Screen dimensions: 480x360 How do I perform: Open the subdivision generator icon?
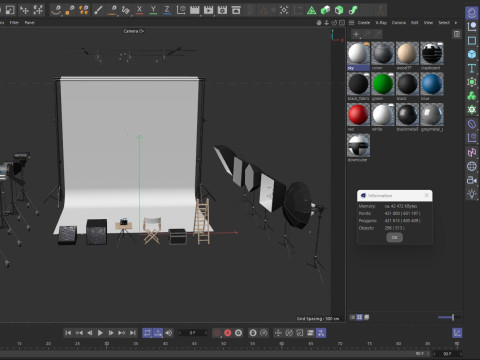pos(472,82)
